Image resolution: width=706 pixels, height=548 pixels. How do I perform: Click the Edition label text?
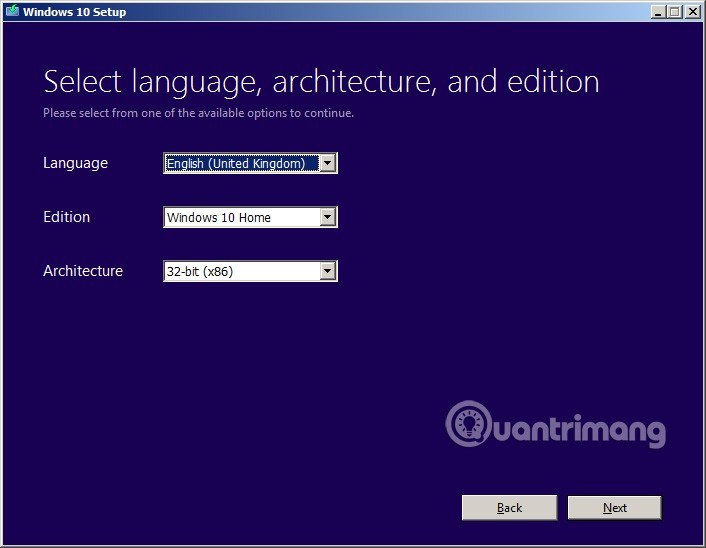coord(67,217)
